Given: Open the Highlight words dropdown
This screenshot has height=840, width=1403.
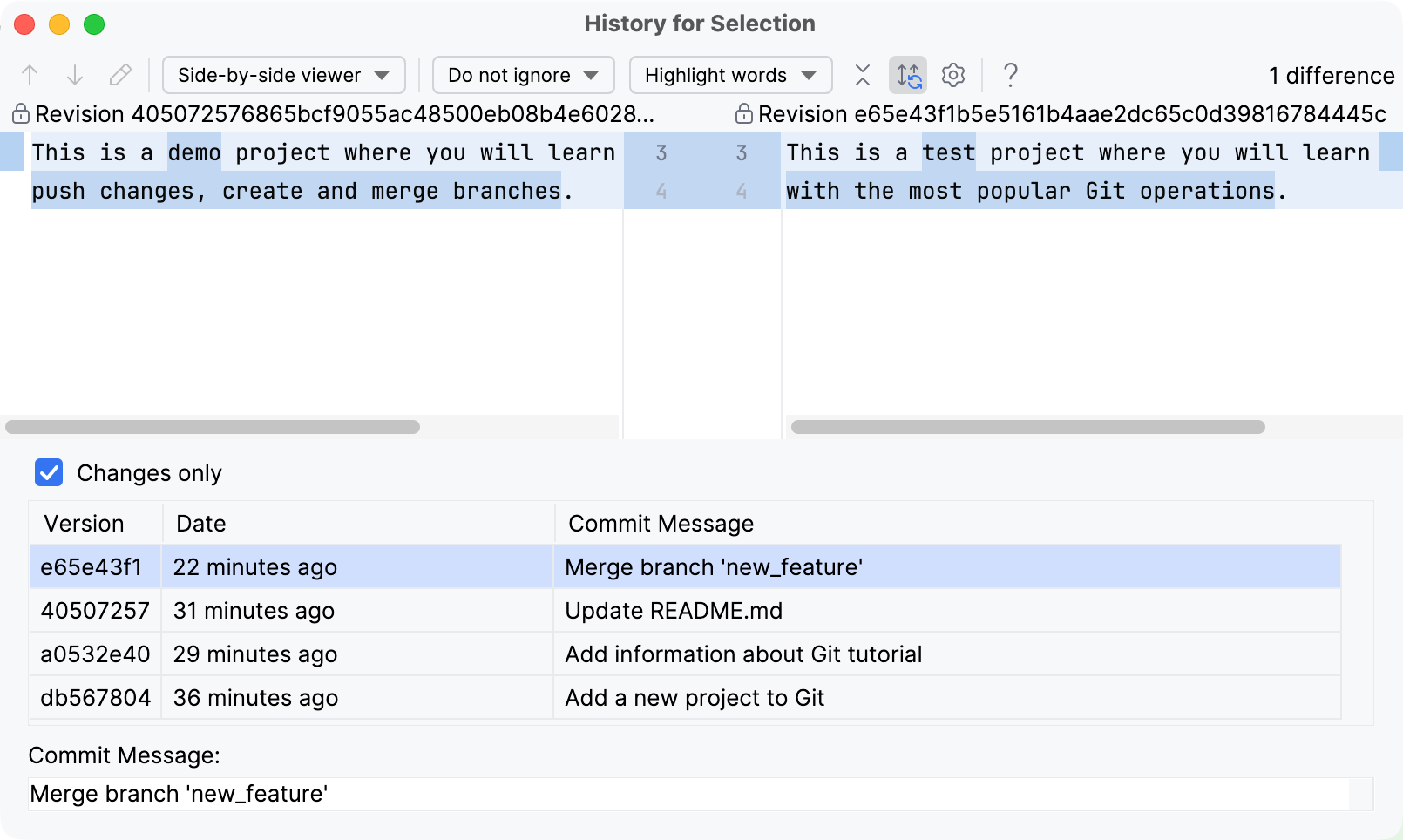Looking at the screenshot, I should (x=729, y=75).
